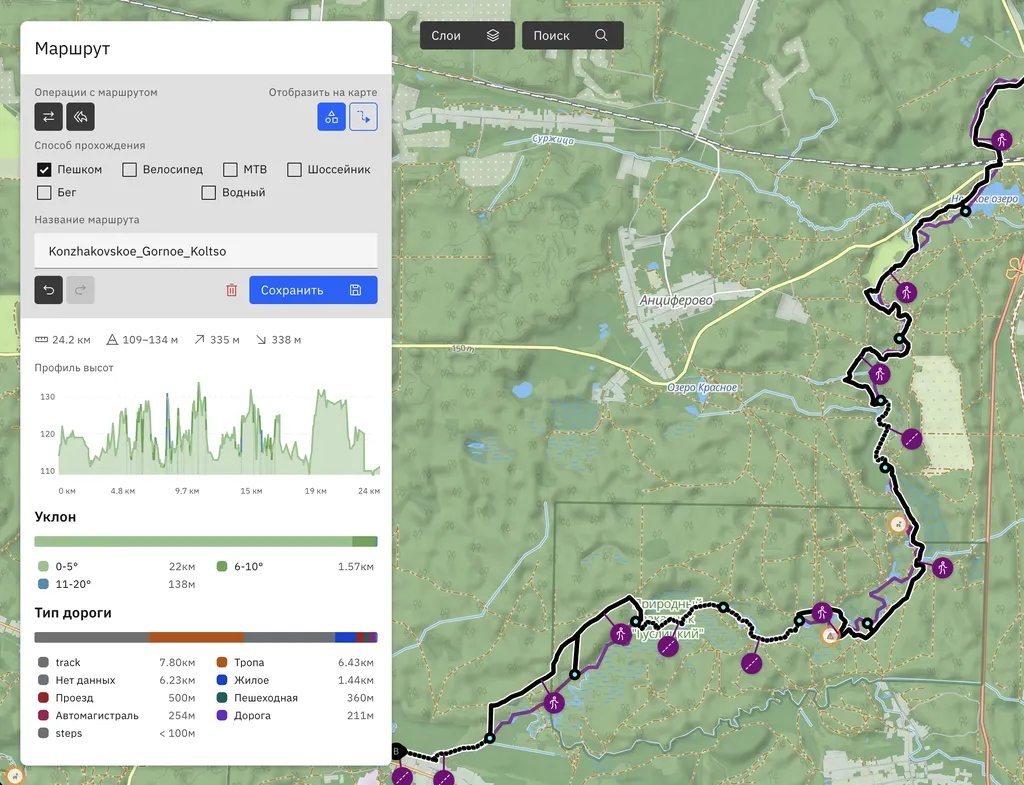The width and height of the screenshot is (1024, 785).
Task: Open the Поиск search box
Action: click(572, 36)
